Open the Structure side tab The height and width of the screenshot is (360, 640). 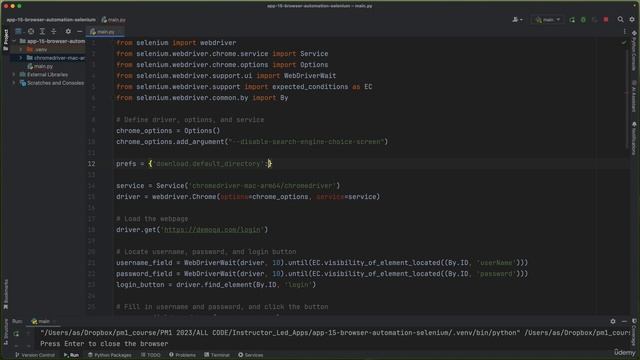coord(6,332)
